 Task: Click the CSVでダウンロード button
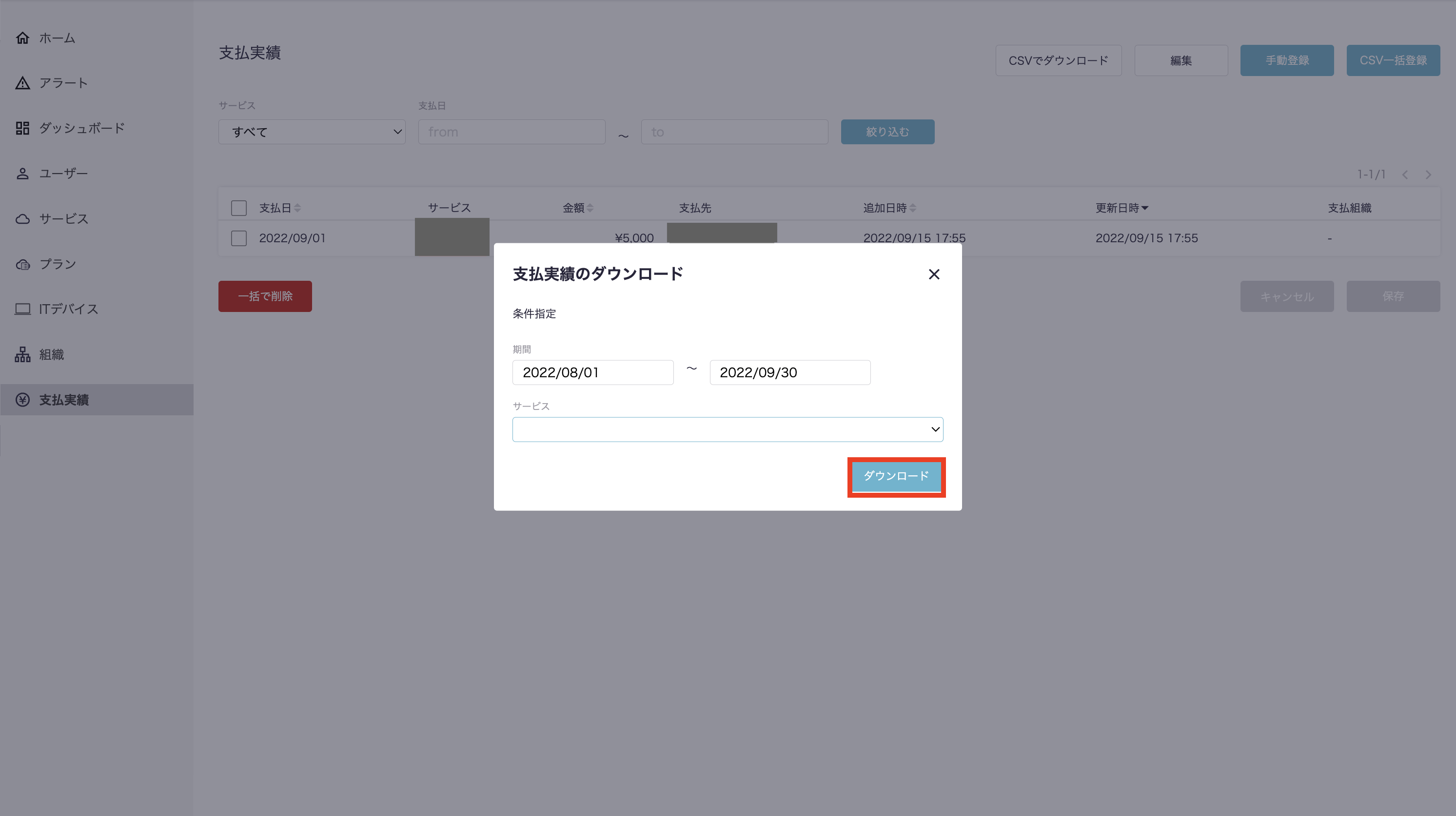[x=1058, y=60]
